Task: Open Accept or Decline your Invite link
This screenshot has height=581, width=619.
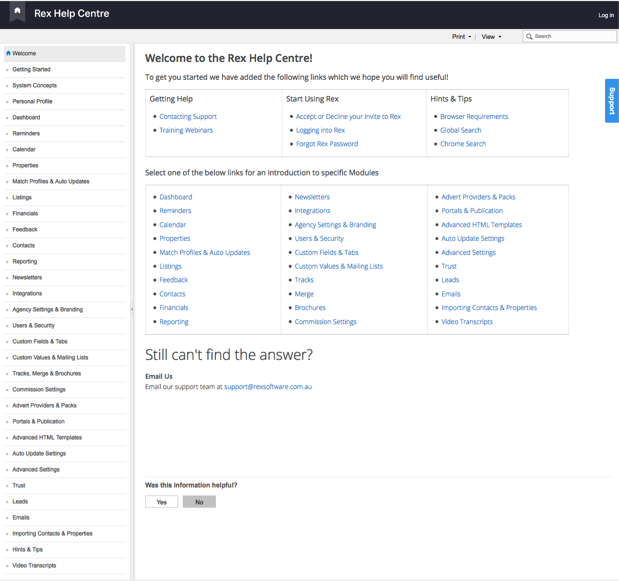Action: [348, 117]
